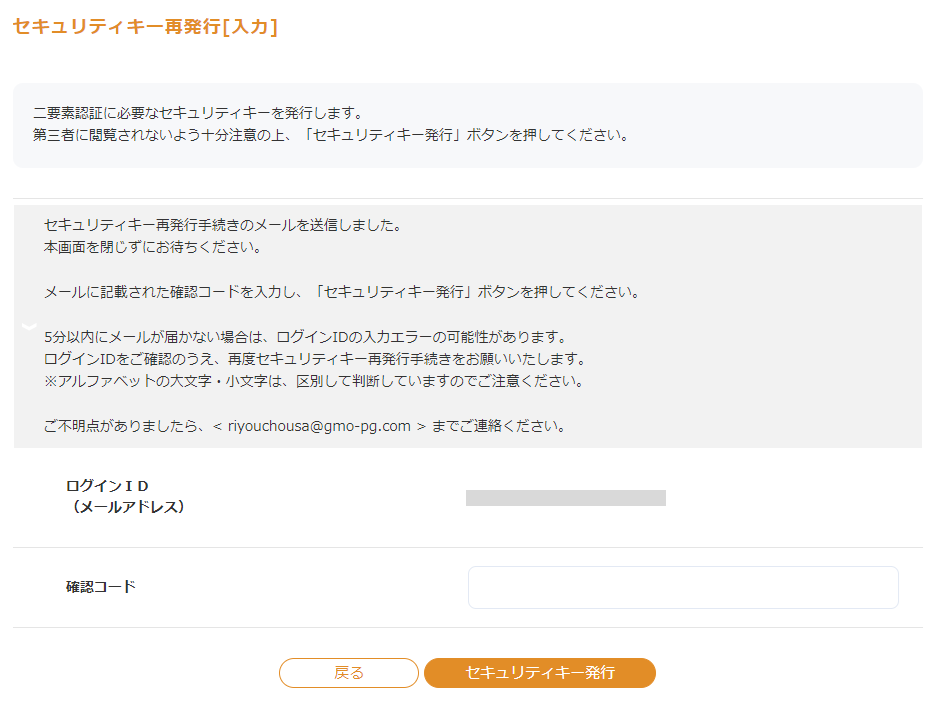Click the メールに記載された確認コード instruction line
This screenshot has width=926, height=711.
342,292
